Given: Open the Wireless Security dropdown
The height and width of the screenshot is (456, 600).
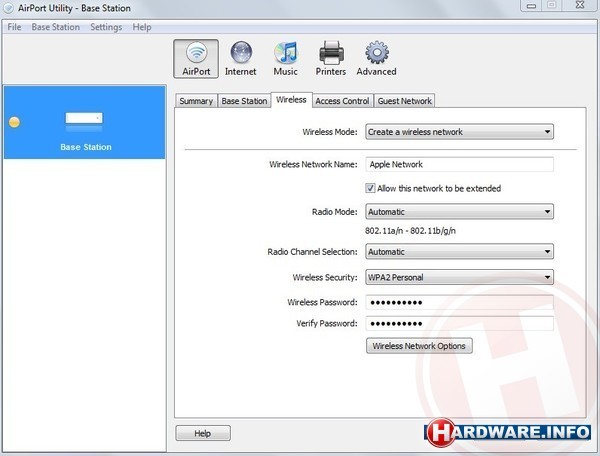Looking at the screenshot, I should pyautogui.click(x=459, y=277).
